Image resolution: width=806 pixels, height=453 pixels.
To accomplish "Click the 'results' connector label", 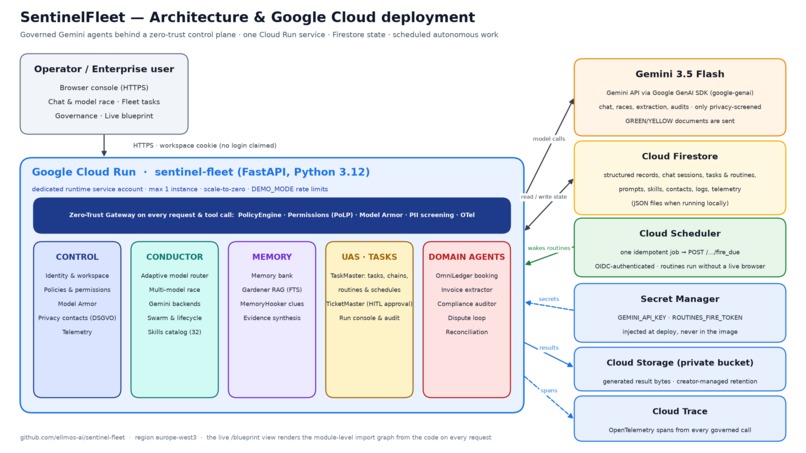I will tap(548, 348).
